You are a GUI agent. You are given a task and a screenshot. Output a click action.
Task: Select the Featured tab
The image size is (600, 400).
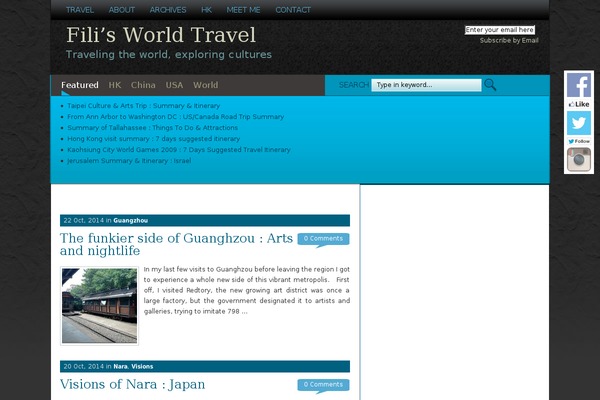coord(80,85)
